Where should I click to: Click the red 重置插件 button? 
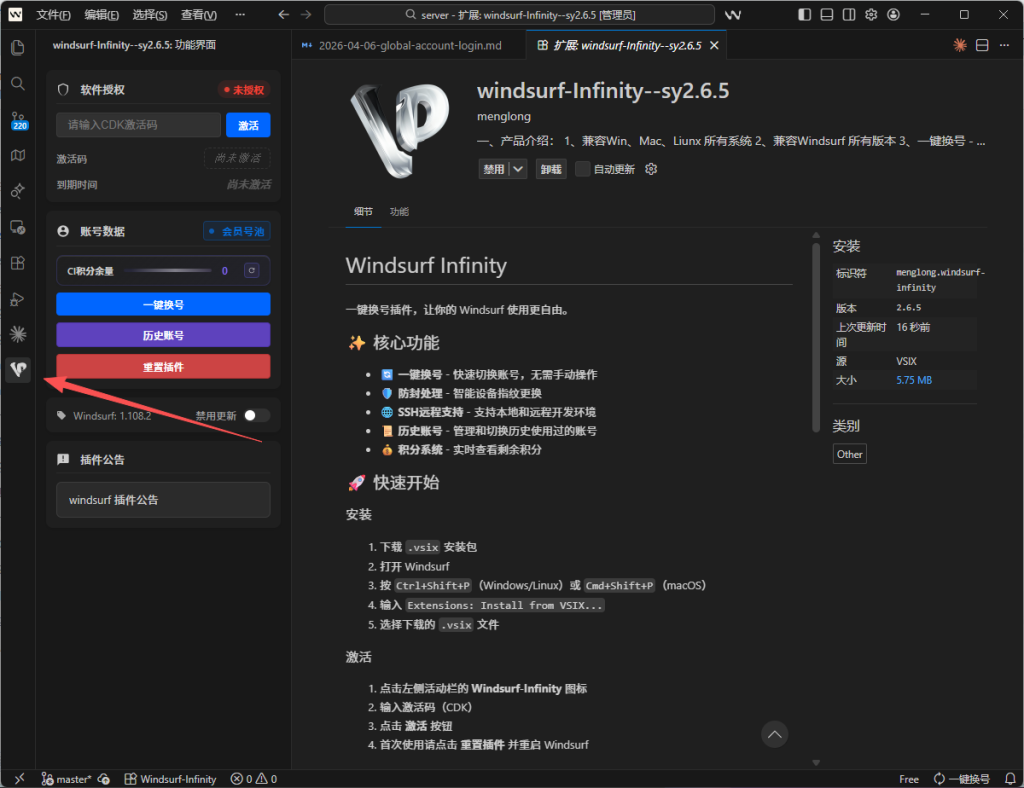point(163,367)
